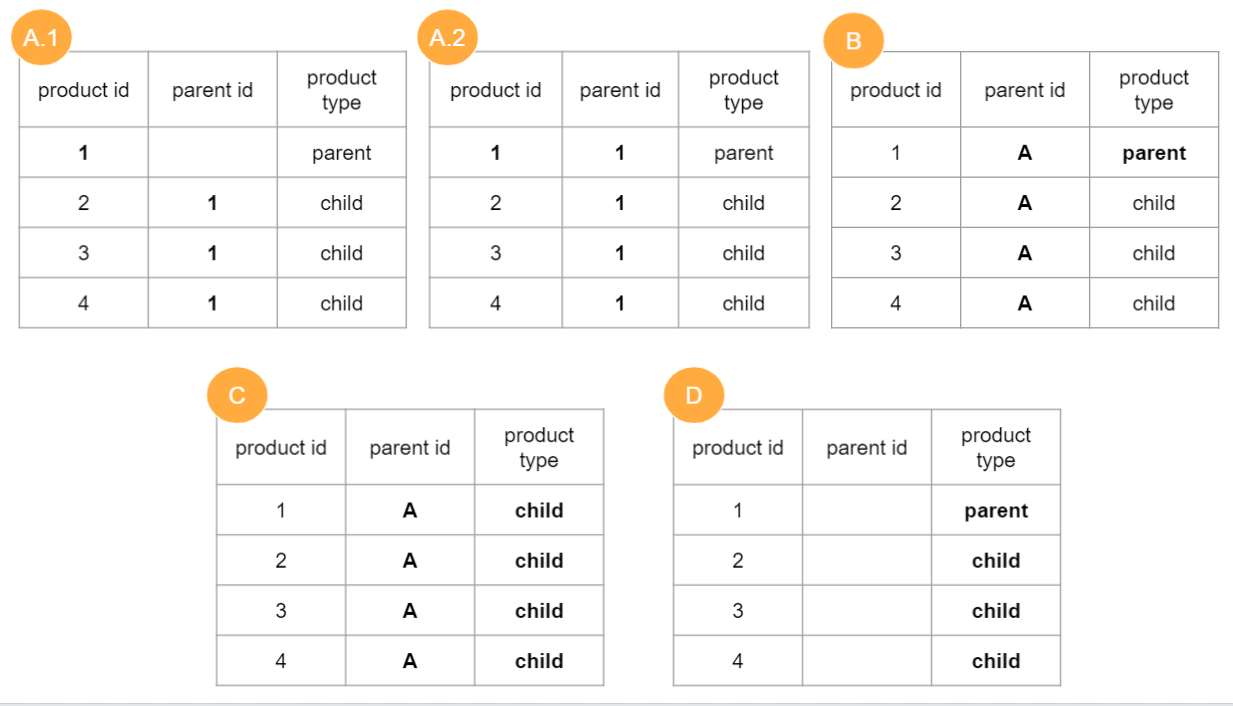The image size is (1233, 706).
Task: Click the orange C badge
Action: [237, 395]
